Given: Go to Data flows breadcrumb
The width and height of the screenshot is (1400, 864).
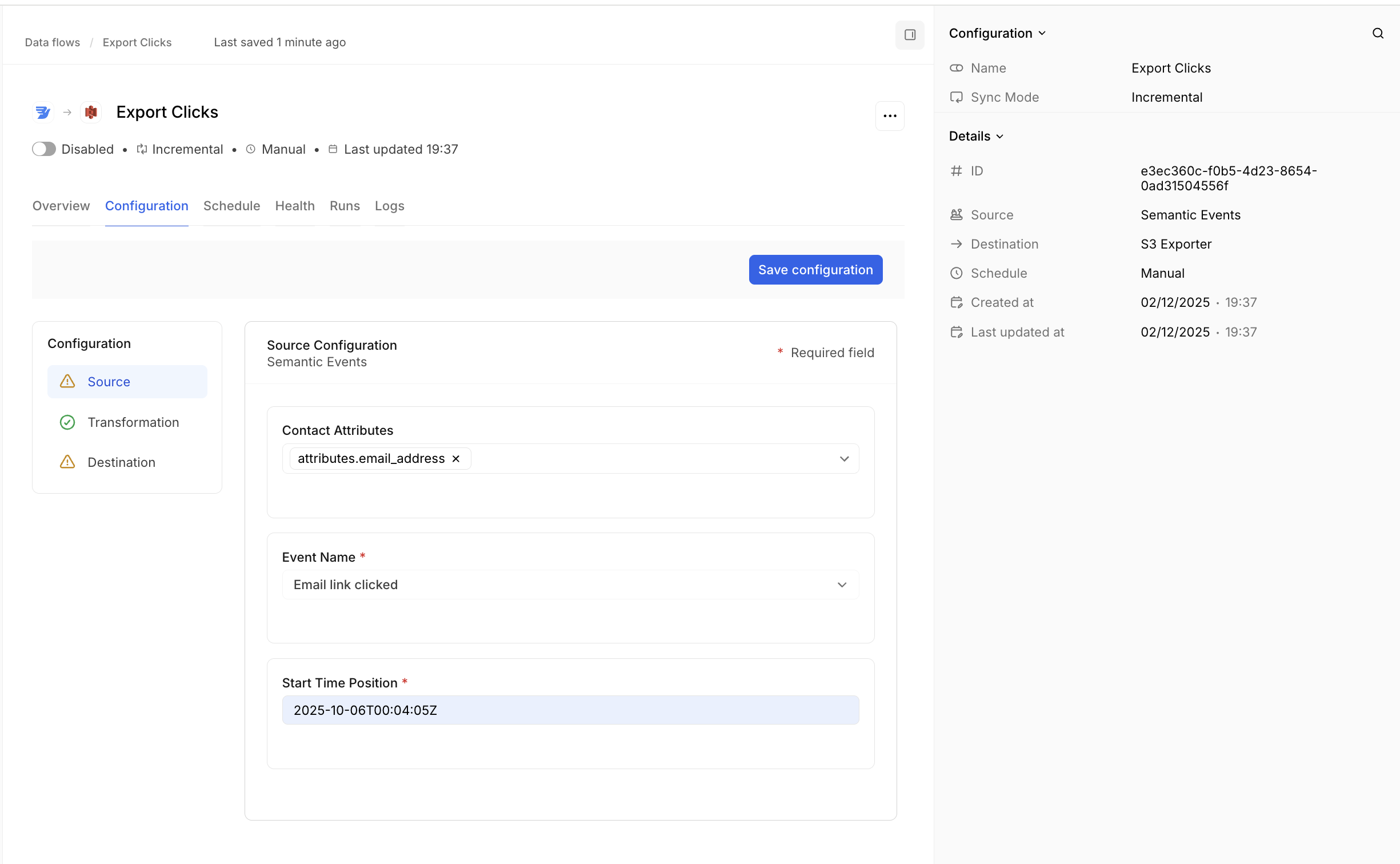Looking at the screenshot, I should pyautogui.click(x=53, y=42).
